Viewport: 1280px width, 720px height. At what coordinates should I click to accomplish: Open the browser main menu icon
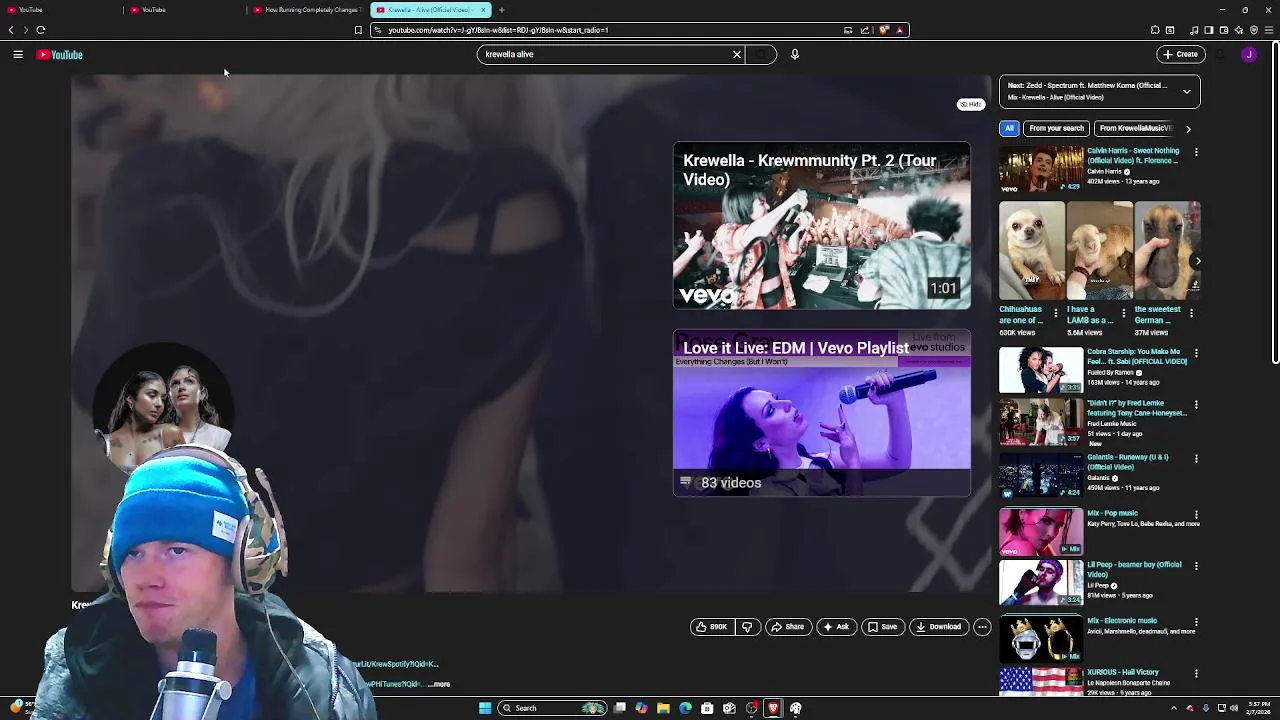1270,30
